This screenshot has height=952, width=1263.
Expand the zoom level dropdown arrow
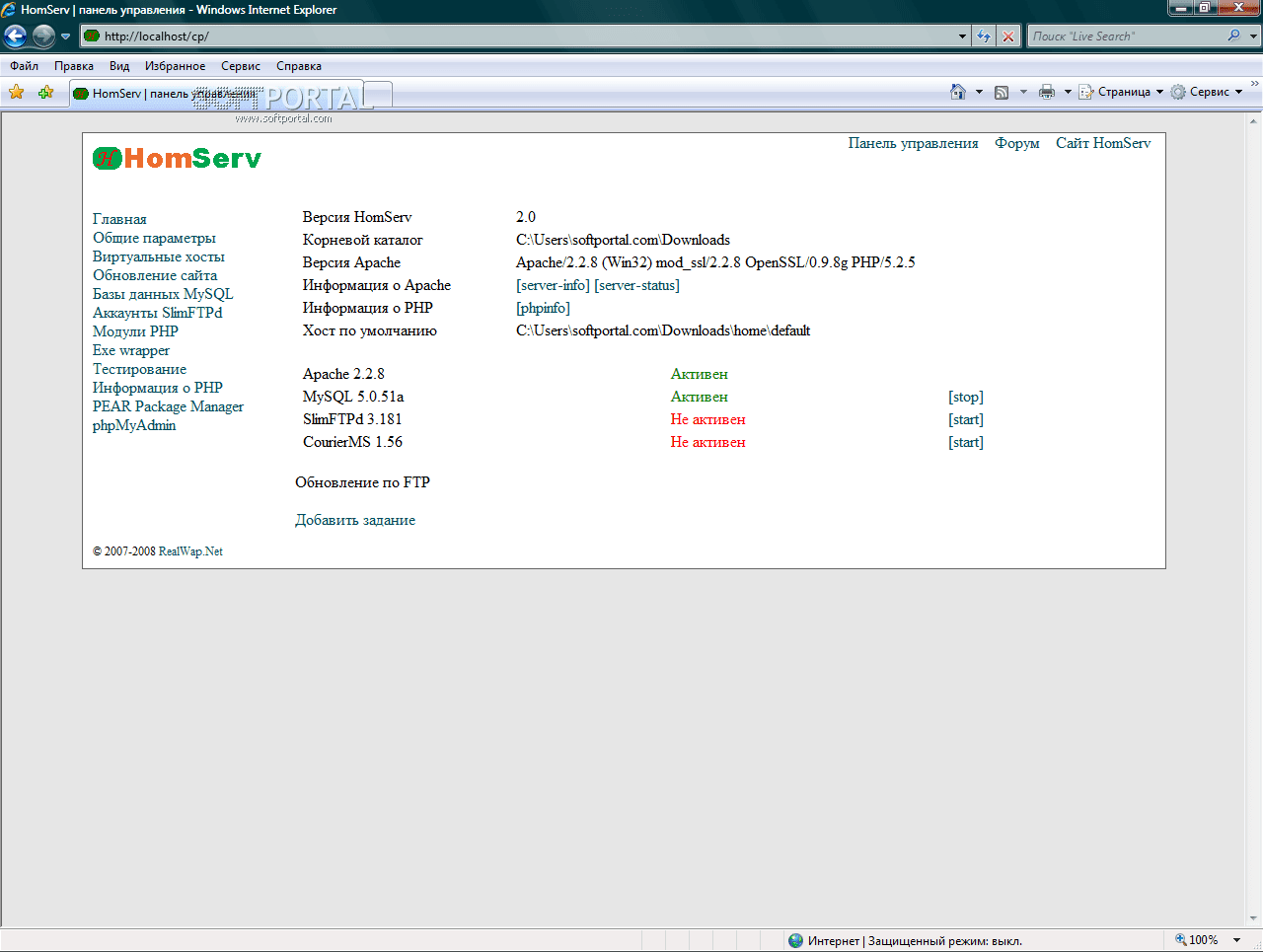coord(1237,940)
